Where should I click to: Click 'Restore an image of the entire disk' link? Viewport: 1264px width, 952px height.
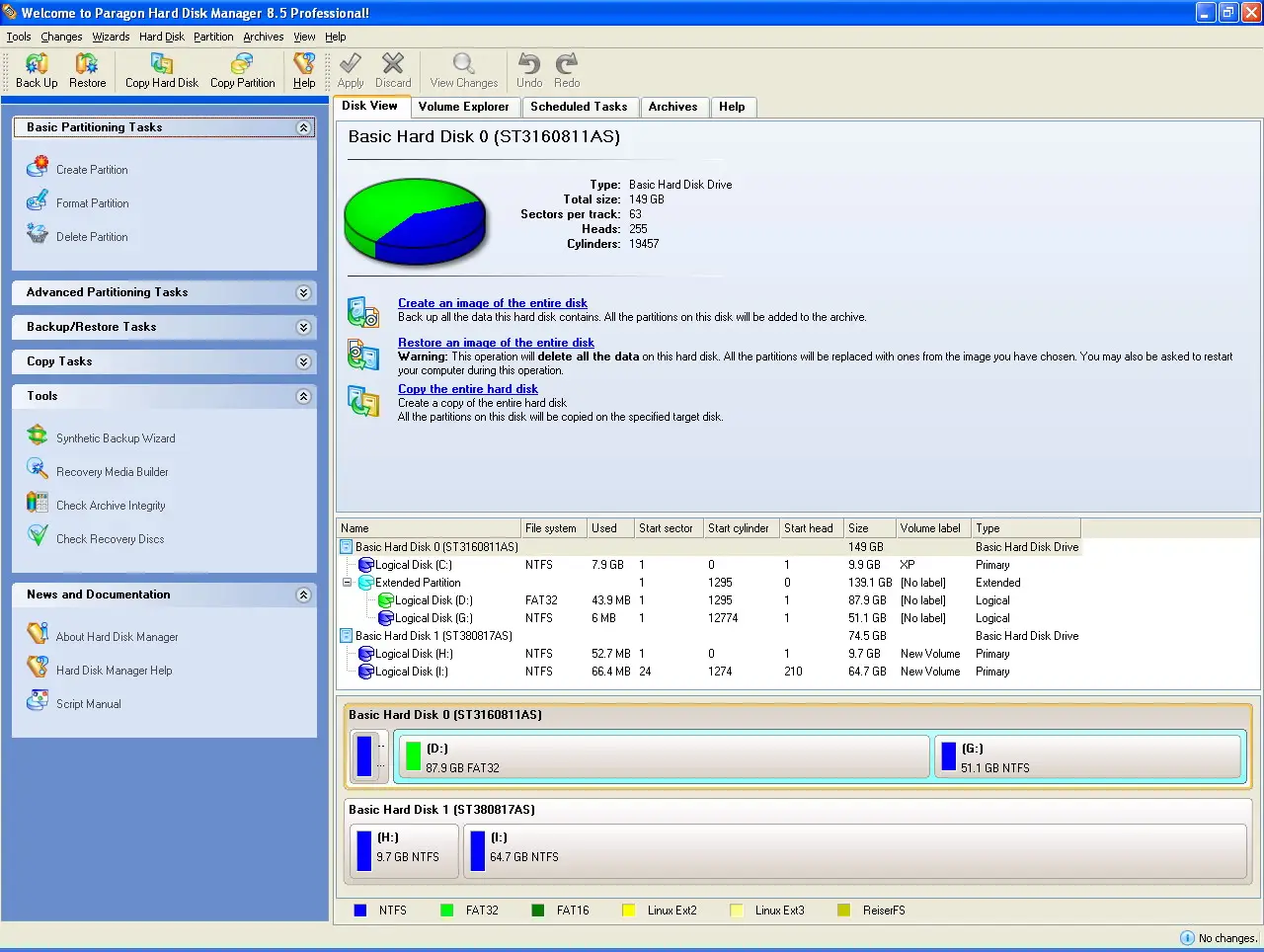click(496, 343)
